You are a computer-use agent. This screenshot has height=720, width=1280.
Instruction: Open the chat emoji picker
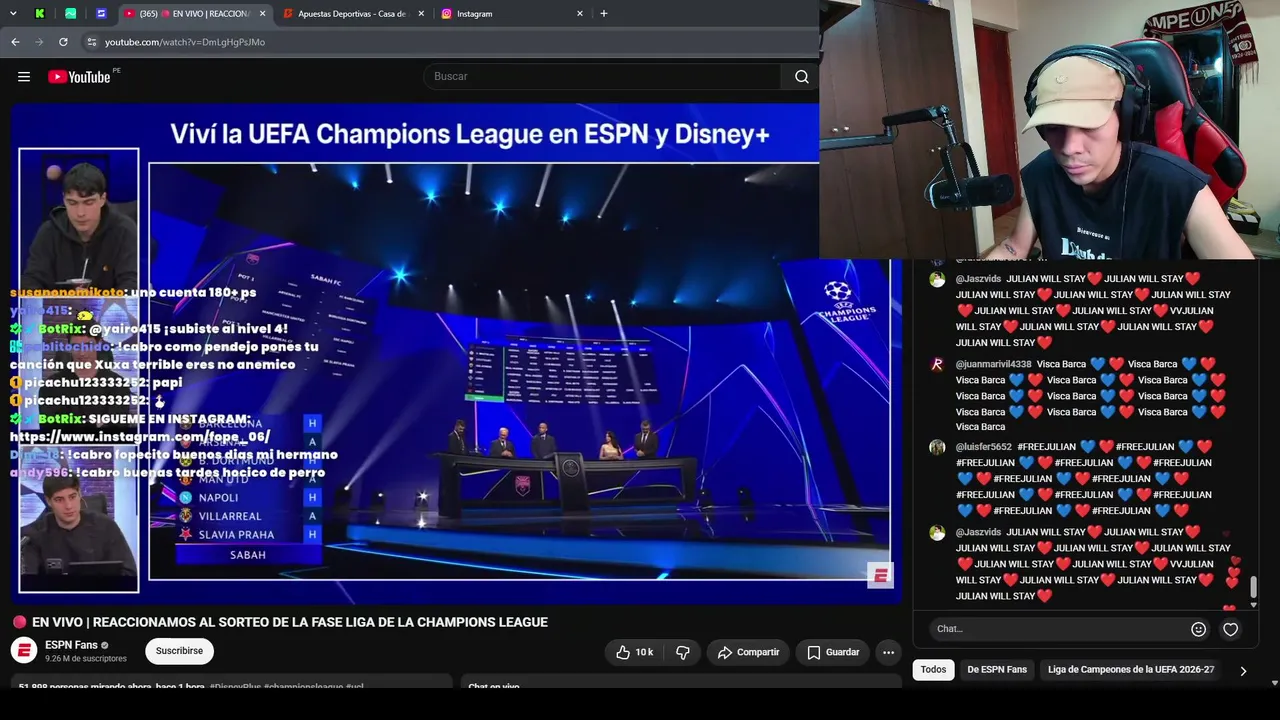pyautogui.click(x=1198, y=629)
